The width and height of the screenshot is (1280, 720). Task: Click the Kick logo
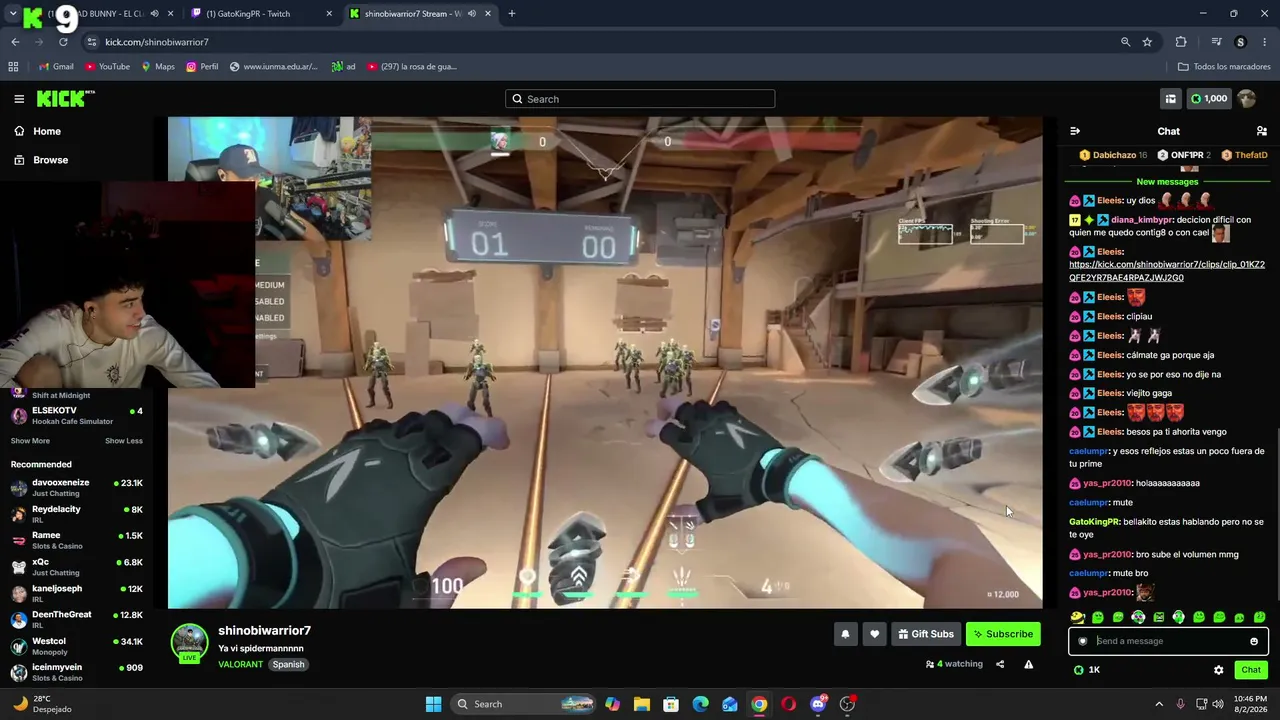pos(65,98)
